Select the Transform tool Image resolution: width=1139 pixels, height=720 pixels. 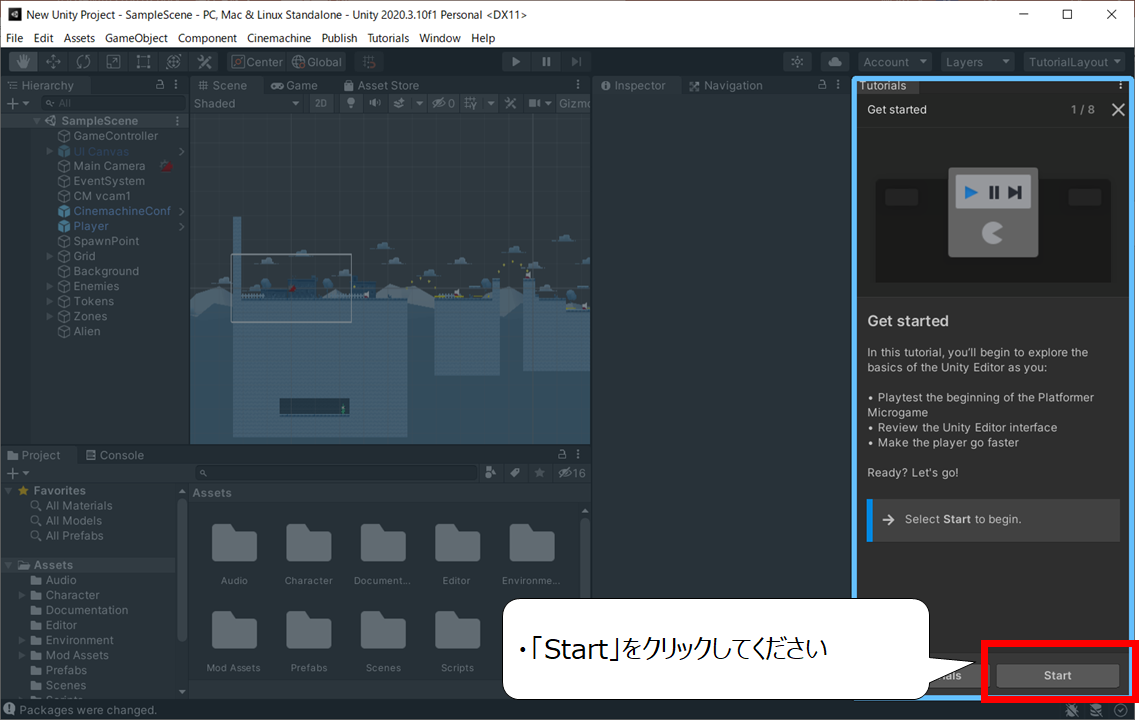pos(174,62)
